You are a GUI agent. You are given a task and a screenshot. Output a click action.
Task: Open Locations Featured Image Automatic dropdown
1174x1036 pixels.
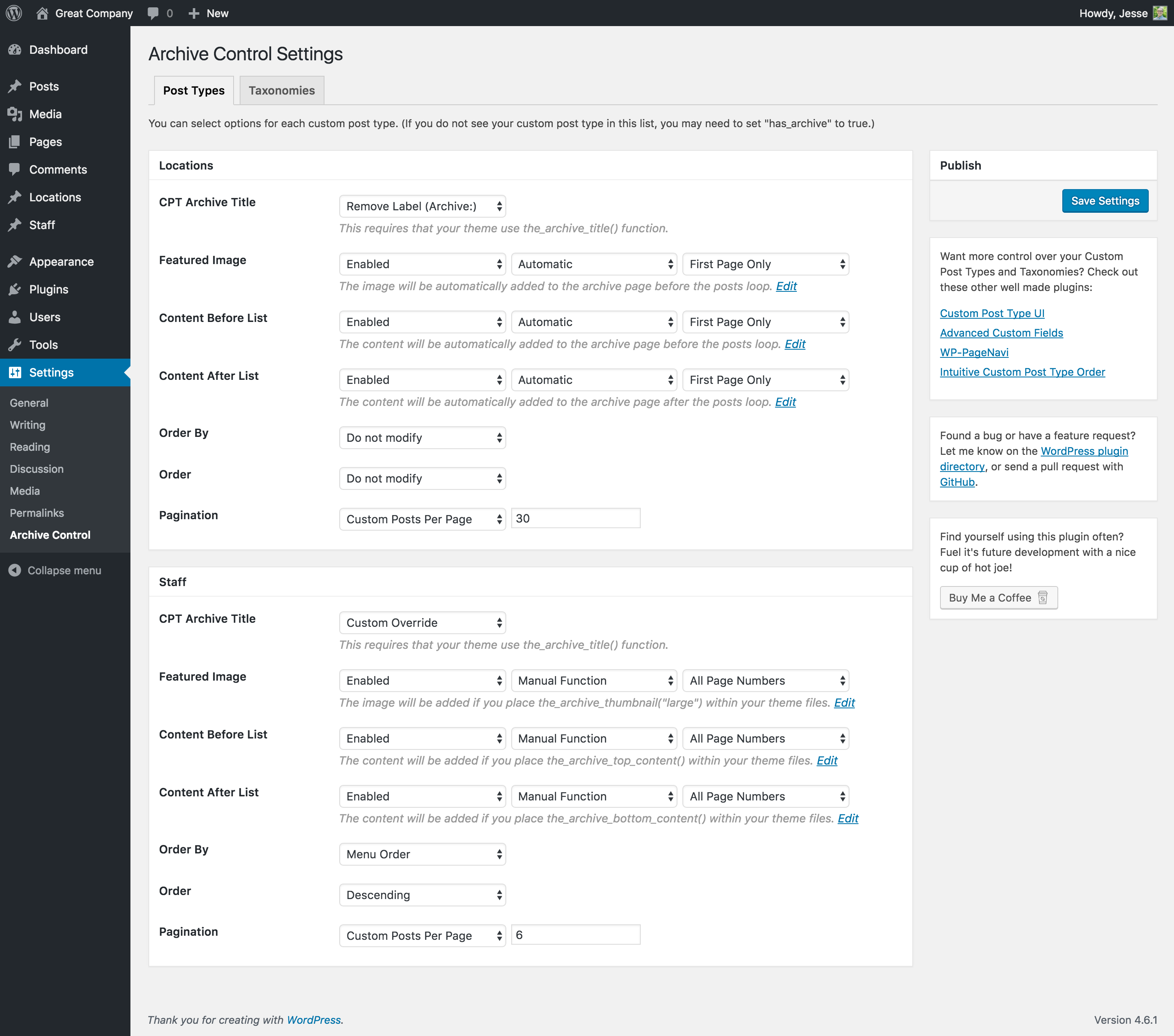[x=594, y=264]
